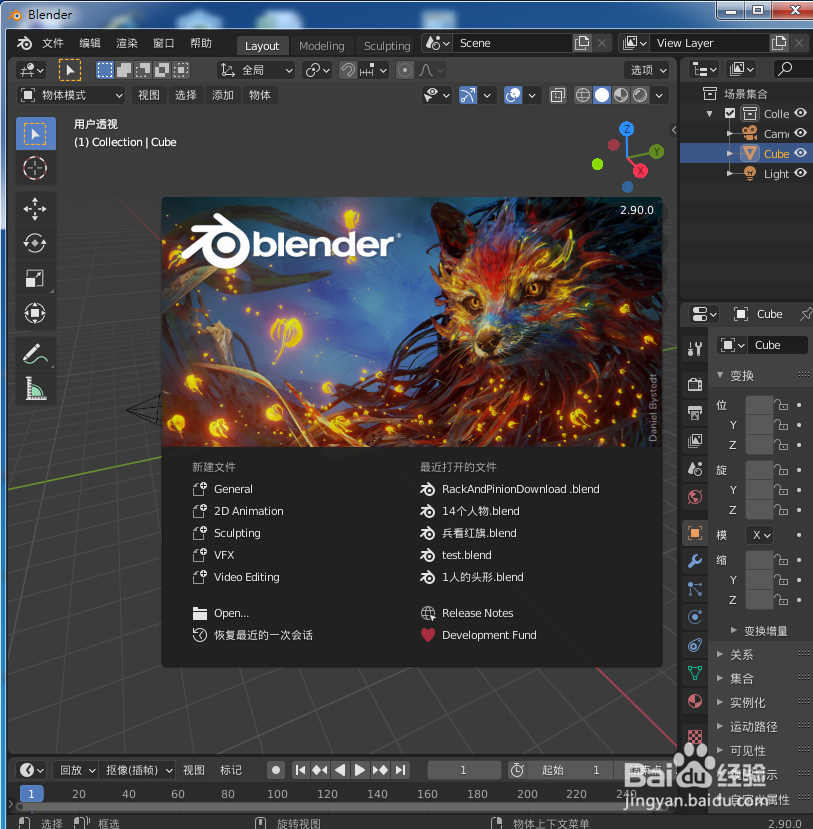Jump to frame end in the timeline
Viewport: 813px width, 829px height.
tap(401, 770)
